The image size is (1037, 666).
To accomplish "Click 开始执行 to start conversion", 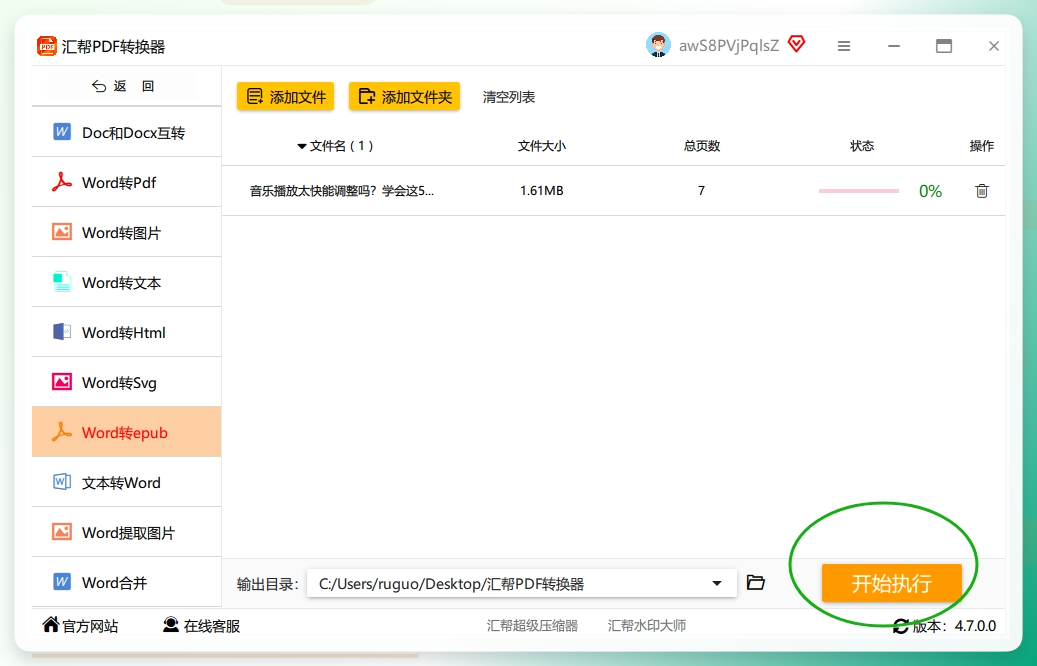I will click(x=892, y=583).
